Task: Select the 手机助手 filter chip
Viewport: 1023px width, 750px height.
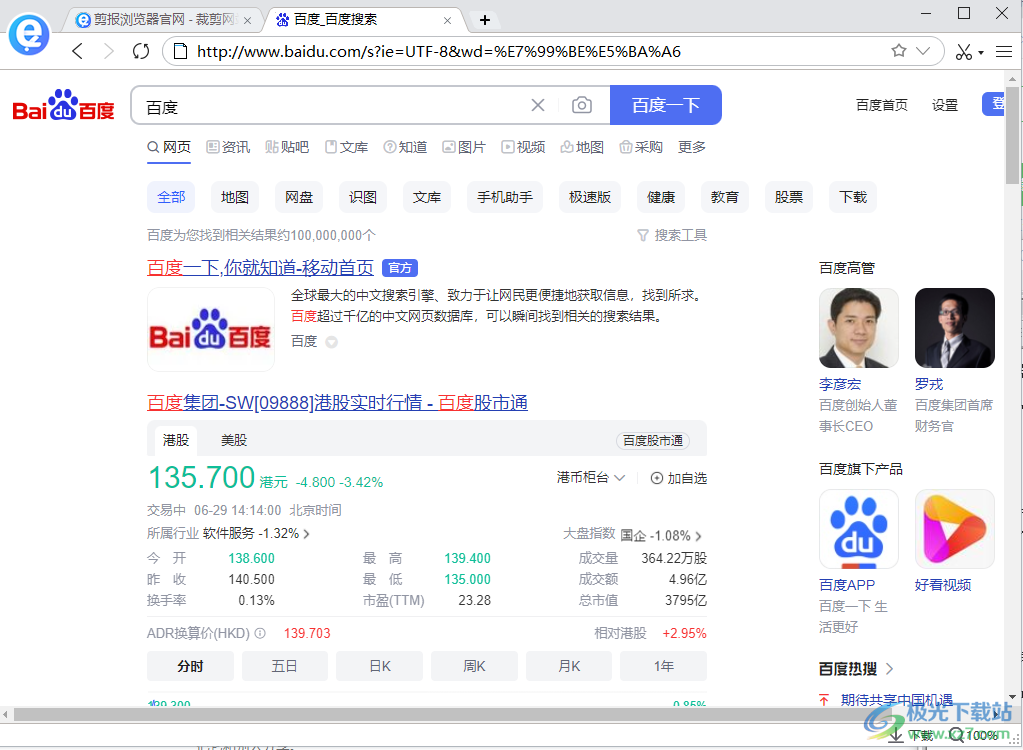Action: click(x=505, y=197)
